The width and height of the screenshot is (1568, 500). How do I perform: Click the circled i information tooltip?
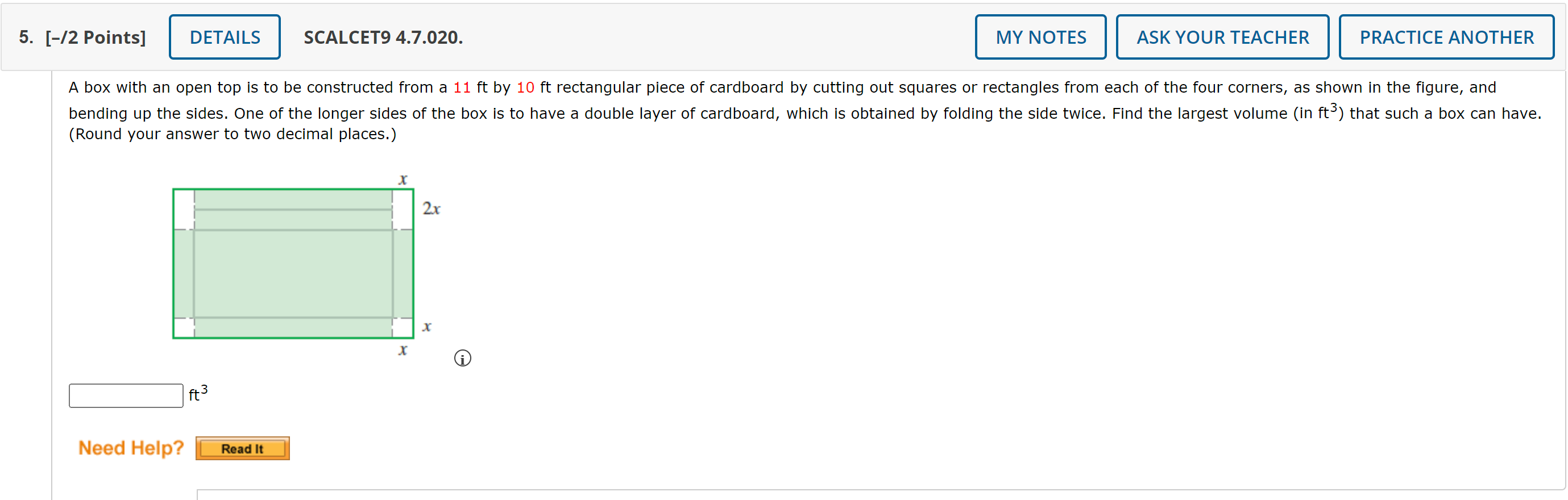tap(462, 359)
